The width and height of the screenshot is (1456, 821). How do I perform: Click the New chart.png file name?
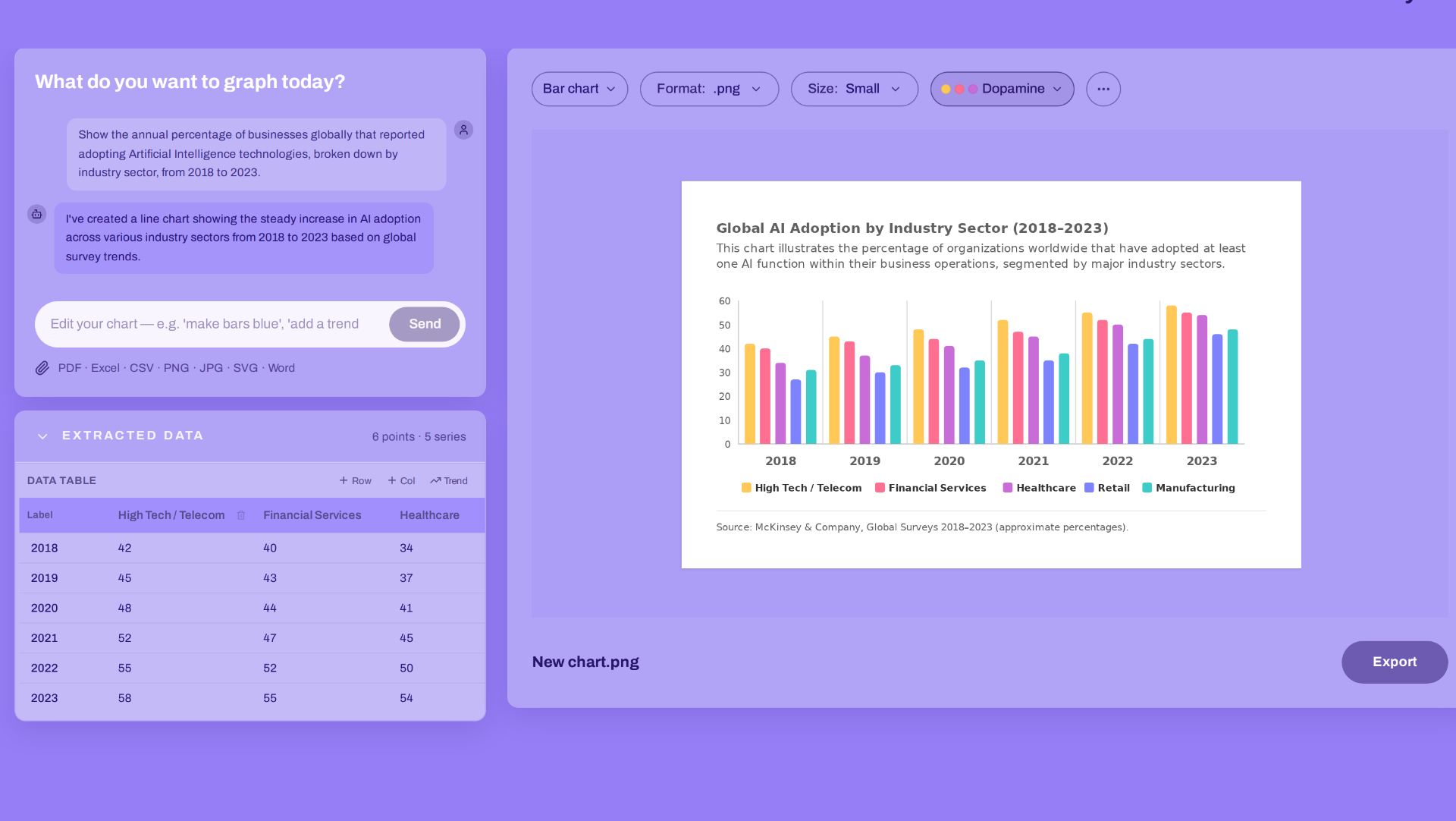(x=585, y=662)
